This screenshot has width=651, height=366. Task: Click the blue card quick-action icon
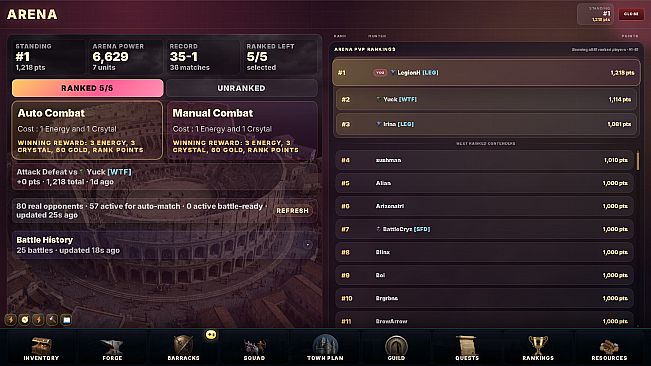[66, 320]
